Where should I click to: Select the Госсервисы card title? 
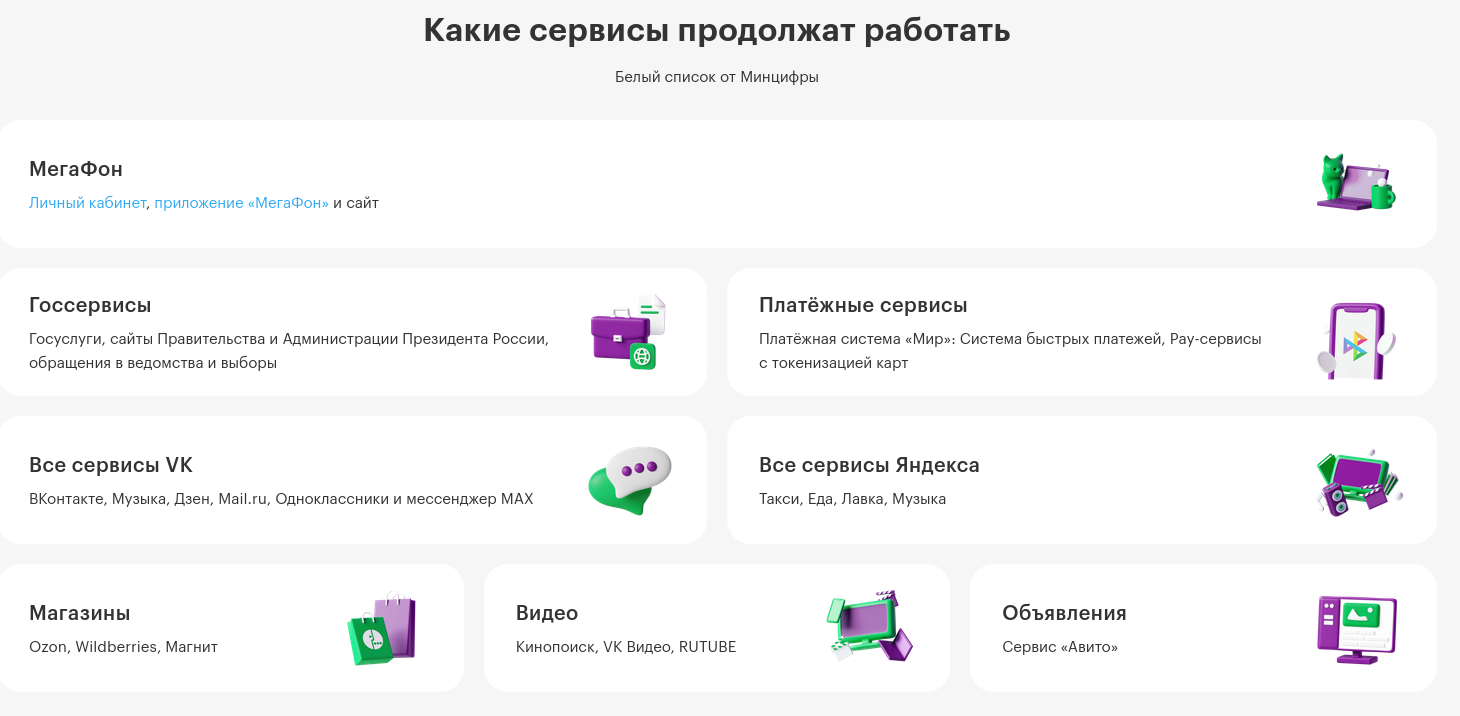click(90, 305)
